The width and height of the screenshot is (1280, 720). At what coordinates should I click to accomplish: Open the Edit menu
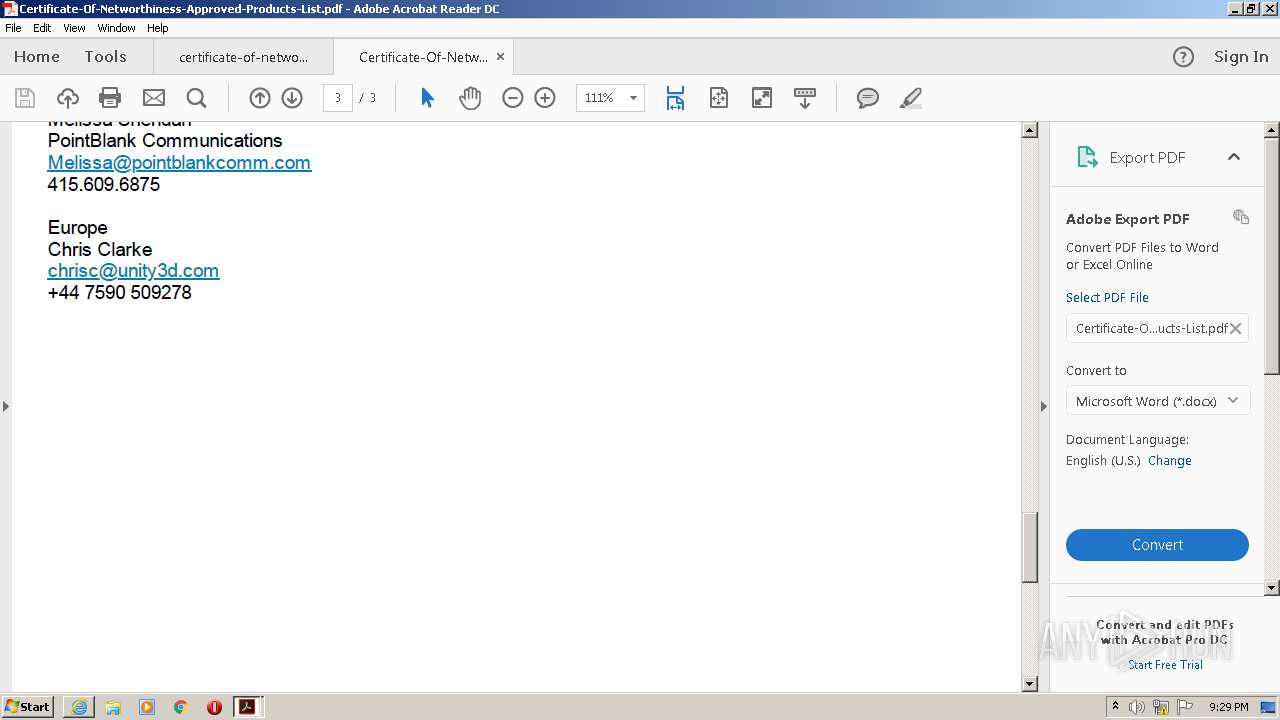click(x=42, y=28)
